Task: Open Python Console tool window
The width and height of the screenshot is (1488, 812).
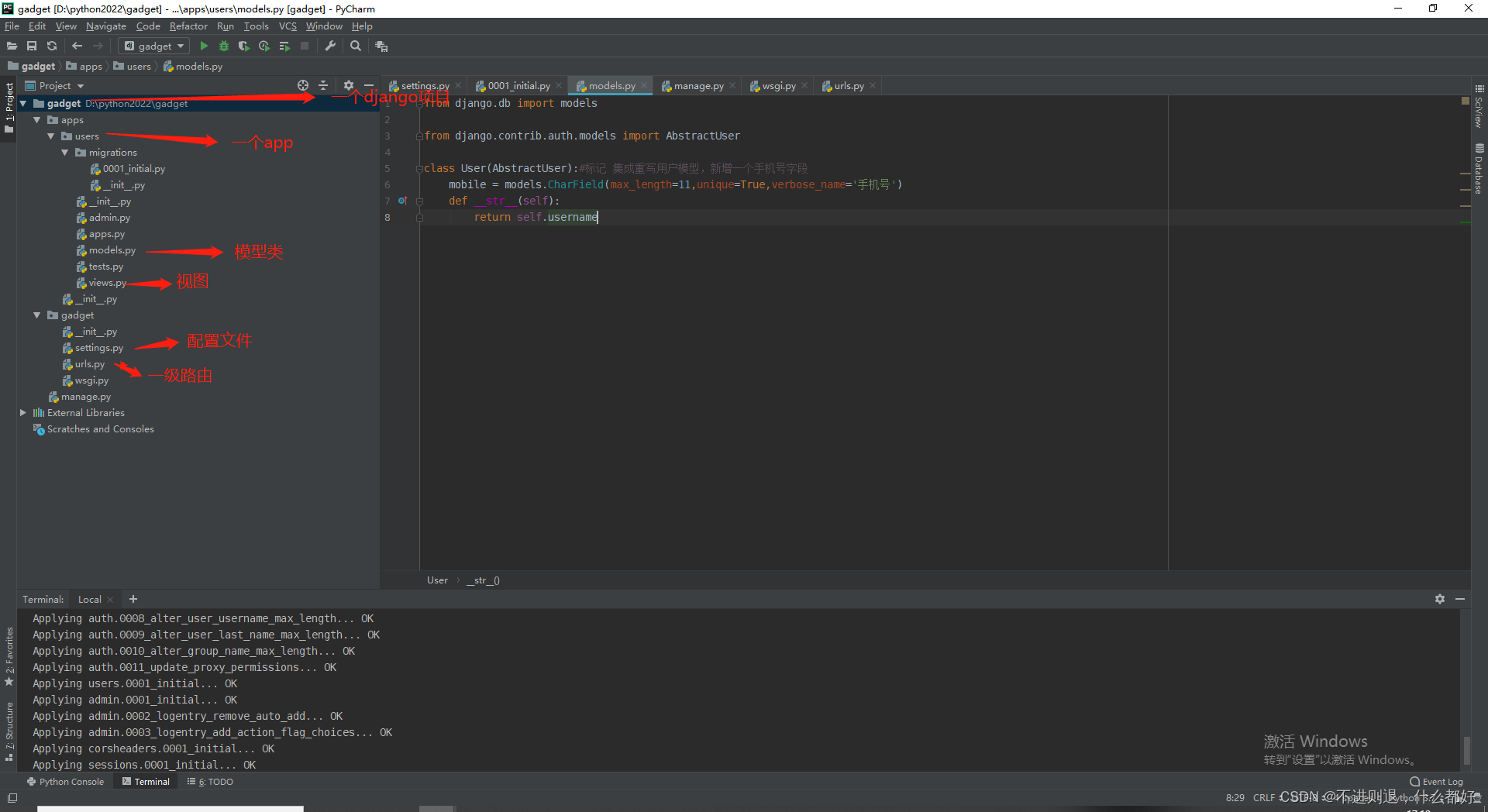Action: click(x=65, y=782)
